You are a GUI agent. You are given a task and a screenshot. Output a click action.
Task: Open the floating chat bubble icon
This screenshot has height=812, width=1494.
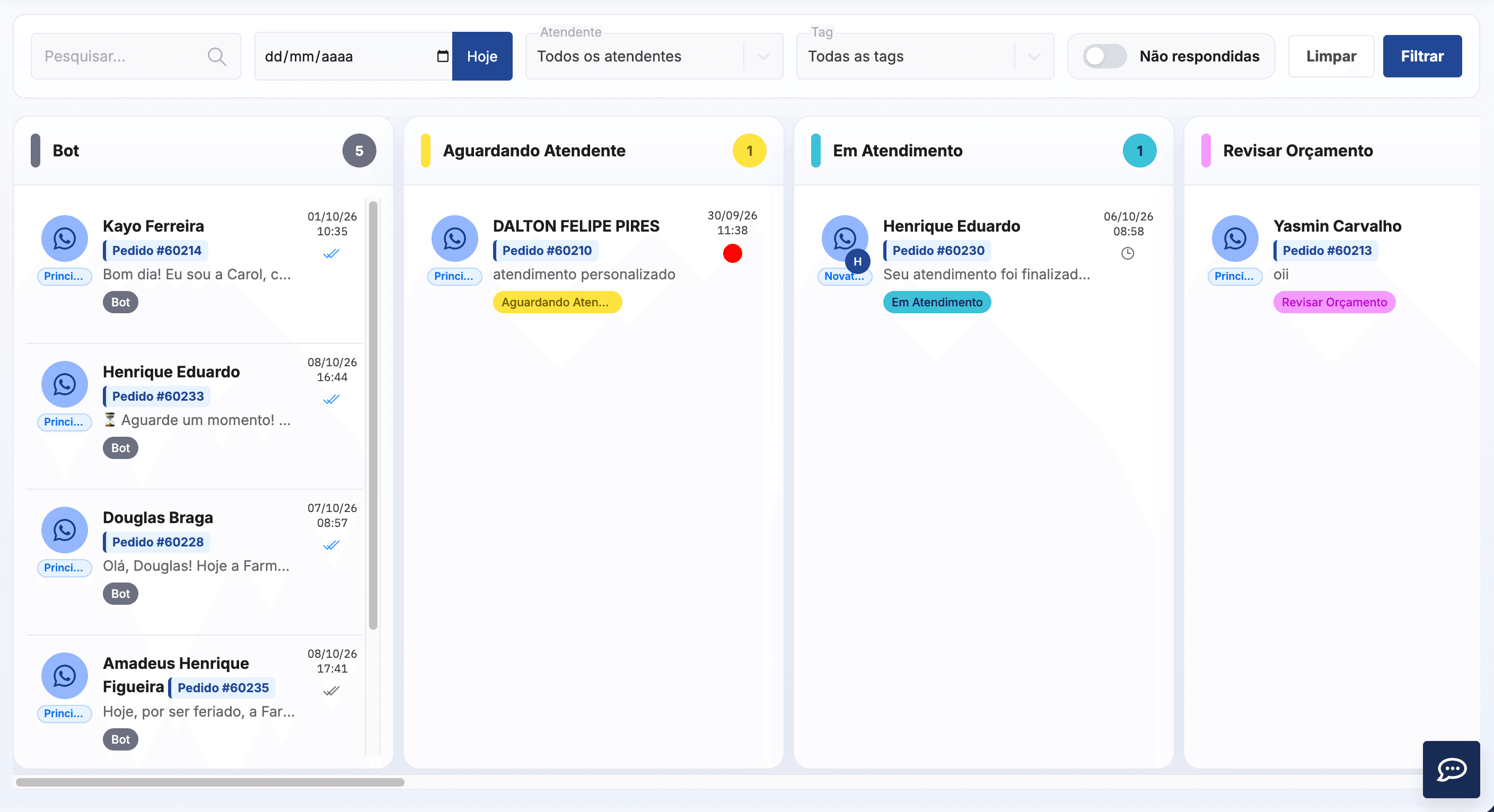pos(1451,769)
